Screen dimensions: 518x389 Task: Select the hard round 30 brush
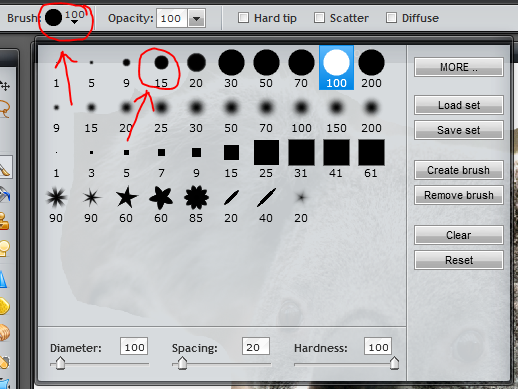(x=231, y=68)
